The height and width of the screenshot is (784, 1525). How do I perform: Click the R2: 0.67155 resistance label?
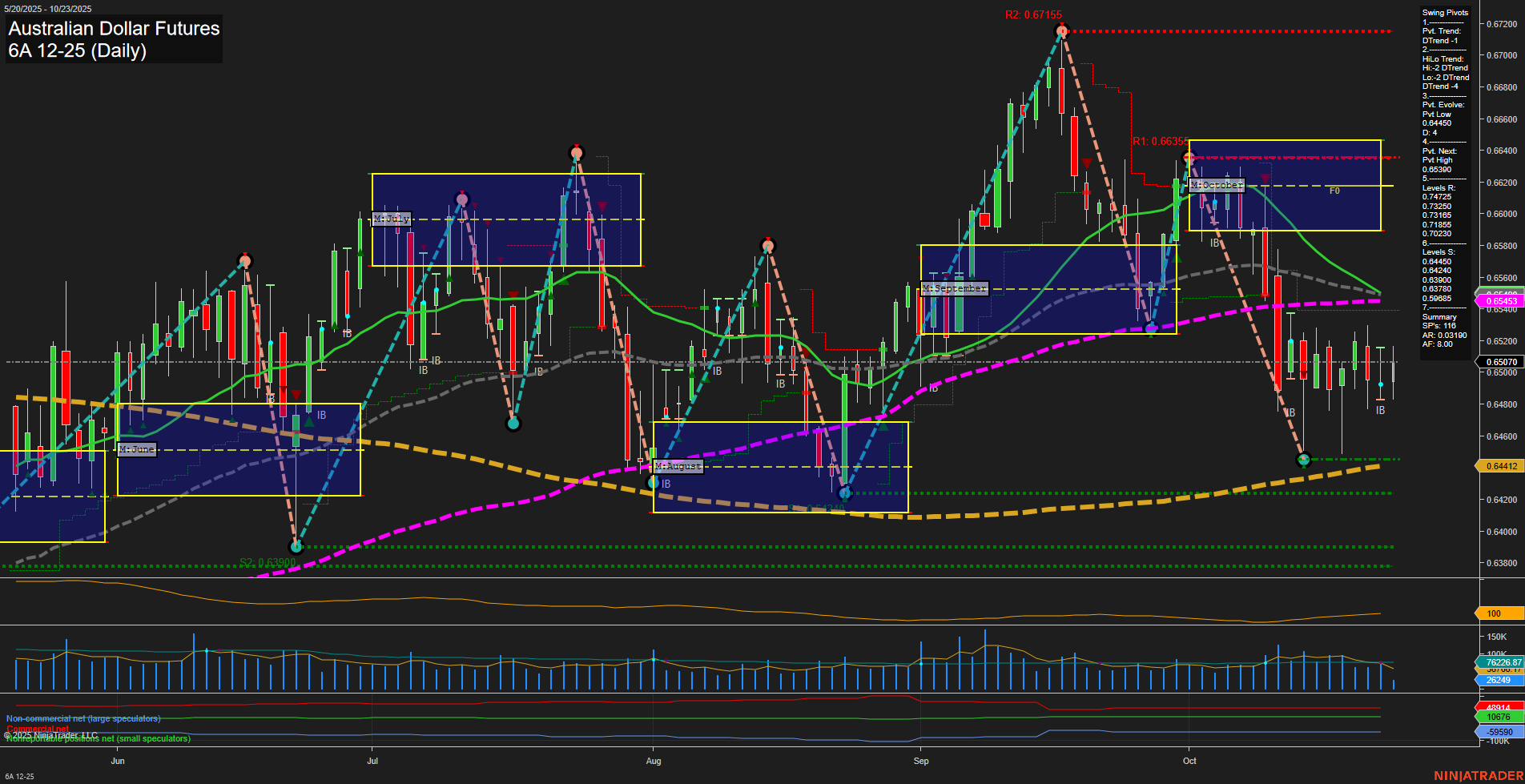coord(1033,15)
